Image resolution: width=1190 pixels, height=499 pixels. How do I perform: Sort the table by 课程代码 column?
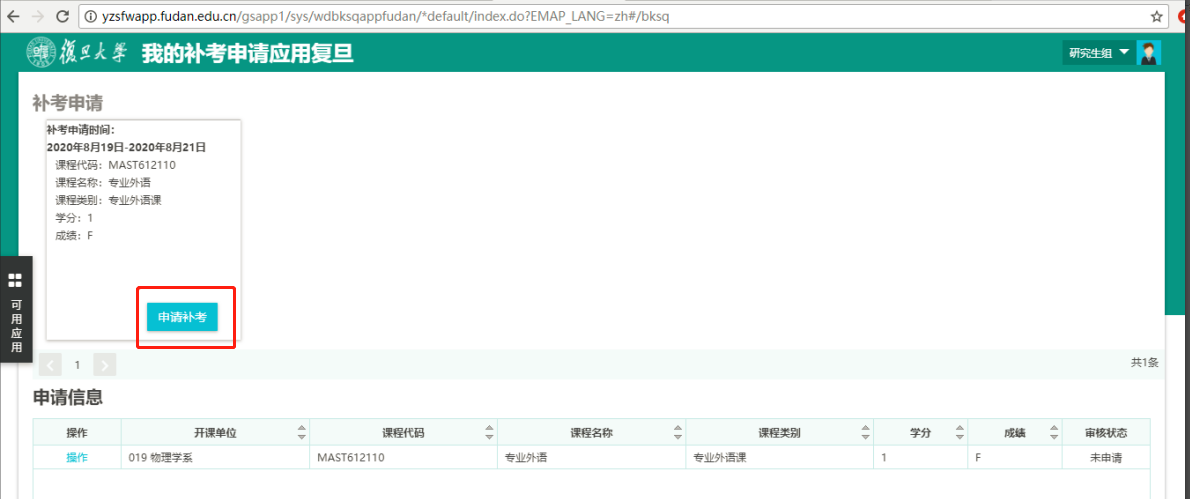tap(489, 433)
